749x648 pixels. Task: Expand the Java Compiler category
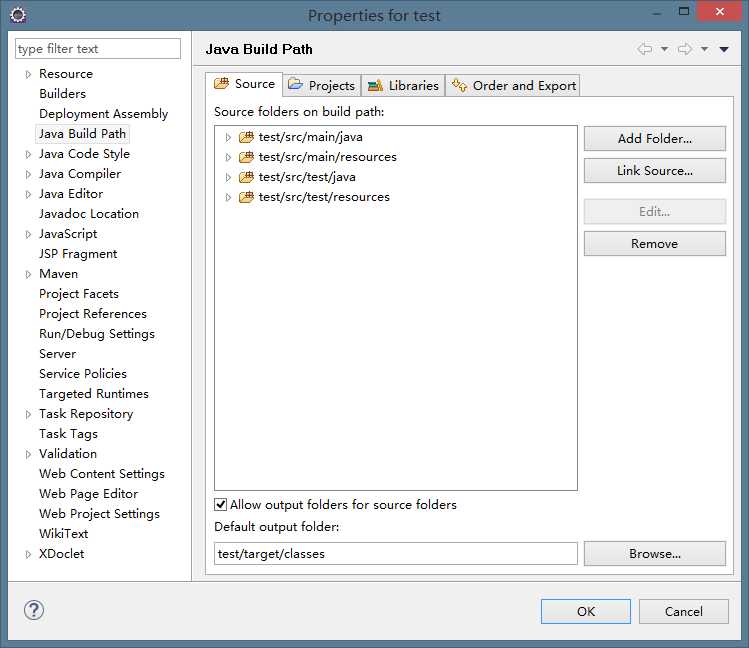click(28, 174)
